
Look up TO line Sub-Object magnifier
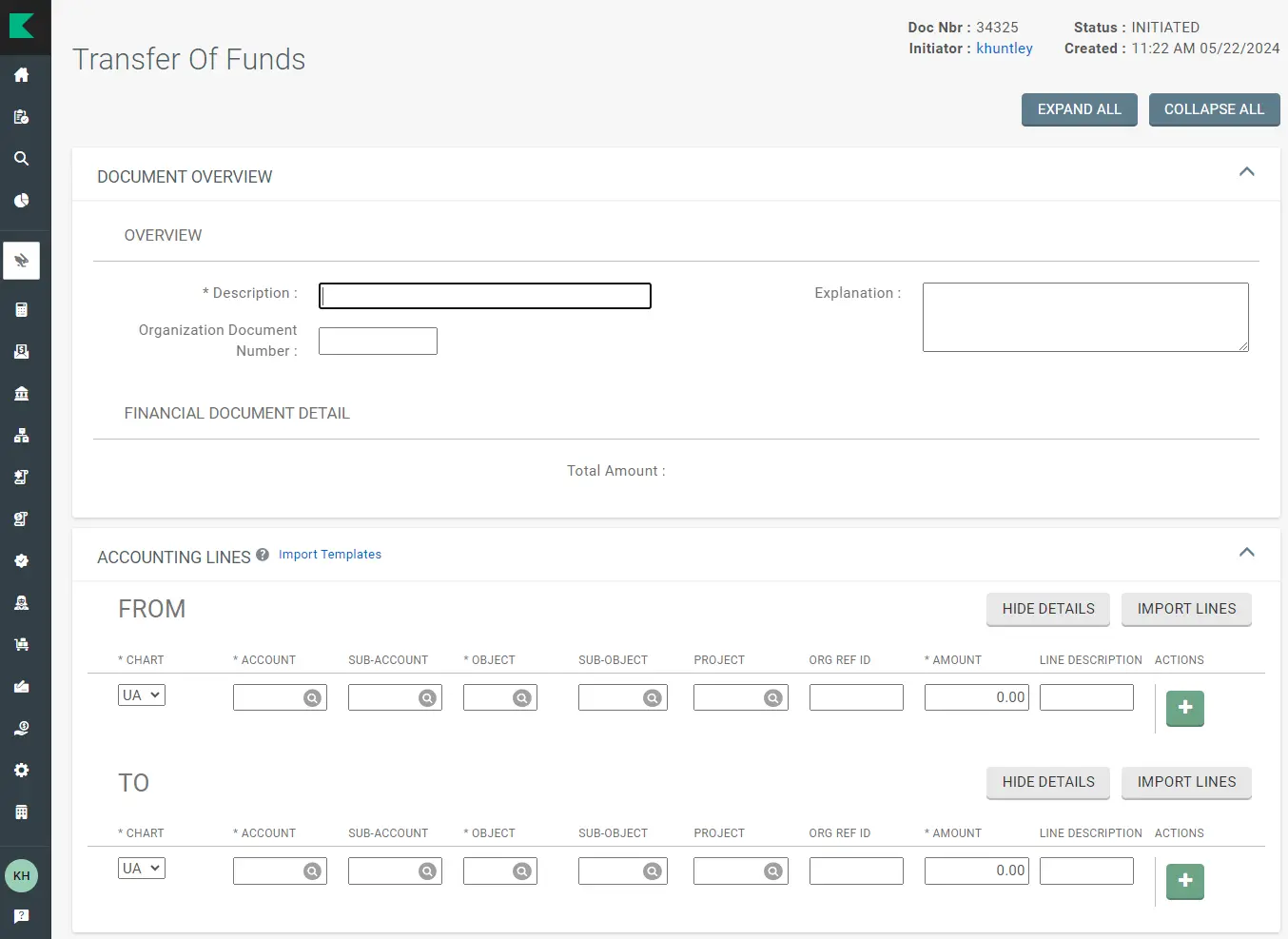(x=652, y=871)
